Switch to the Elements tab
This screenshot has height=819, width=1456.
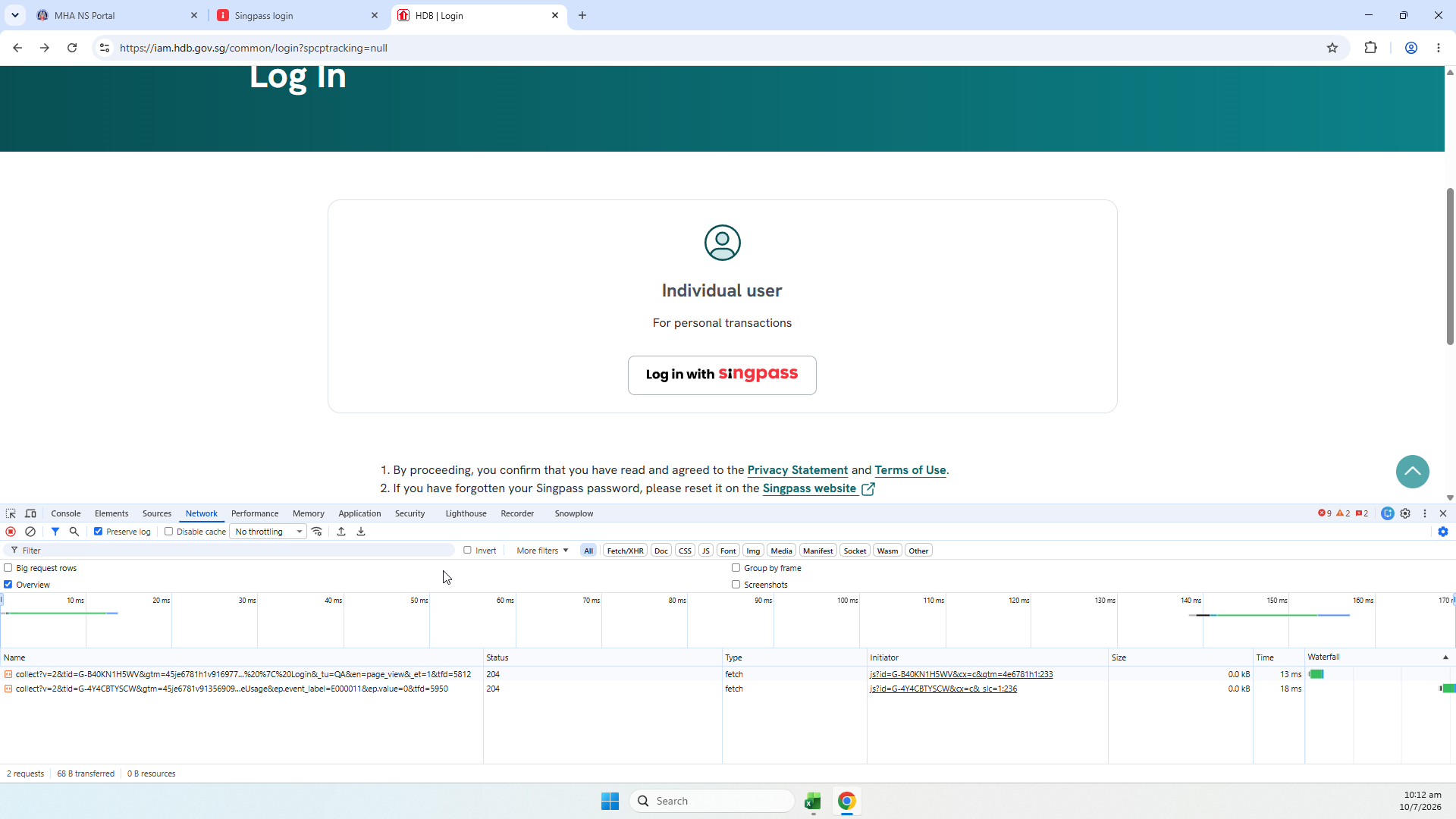pos(111,513)
